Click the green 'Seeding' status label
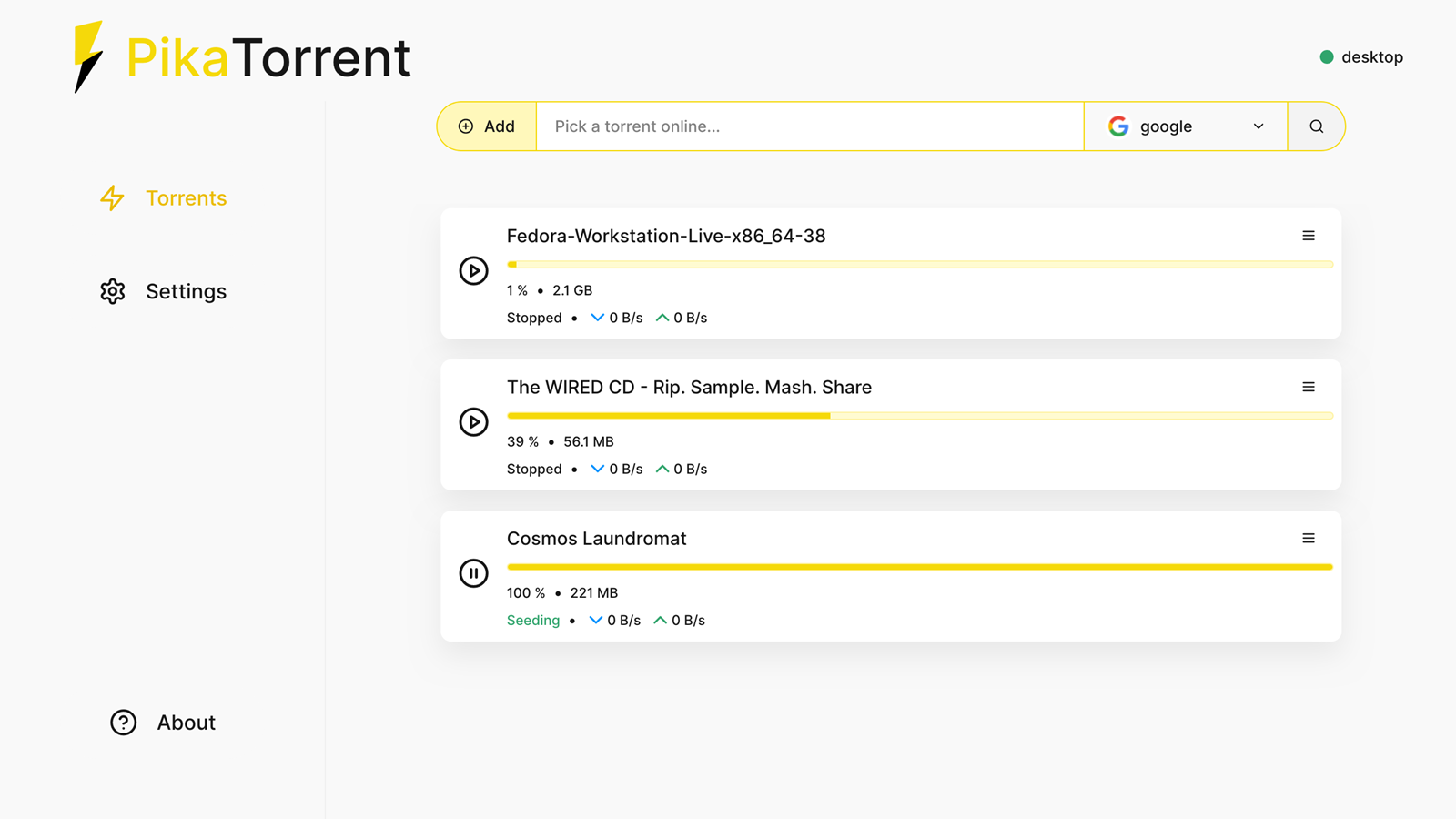The image size is (1456, 819). coord(533,621)
